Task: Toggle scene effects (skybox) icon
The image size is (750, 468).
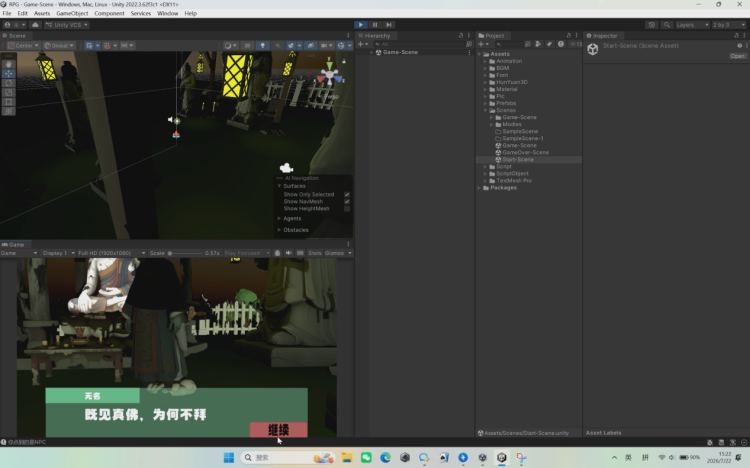Action: (290, 45)
